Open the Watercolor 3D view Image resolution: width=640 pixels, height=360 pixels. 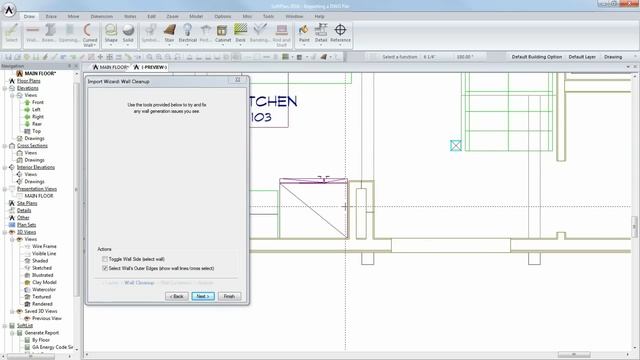(44, 289)
